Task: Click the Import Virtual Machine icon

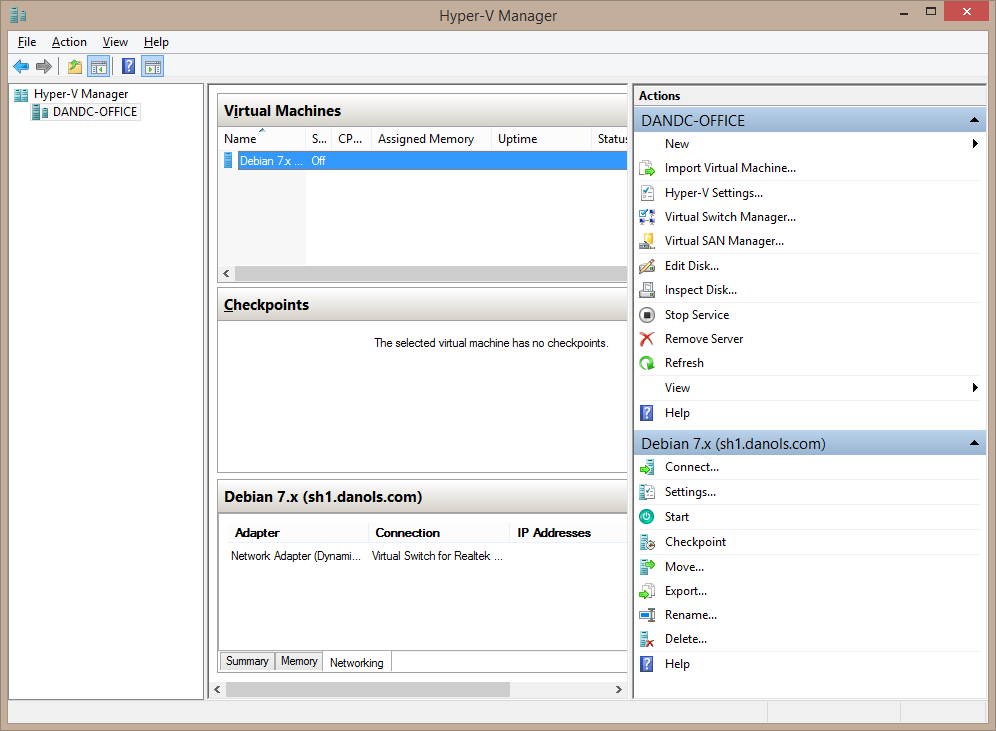Action: coord(647,168)
